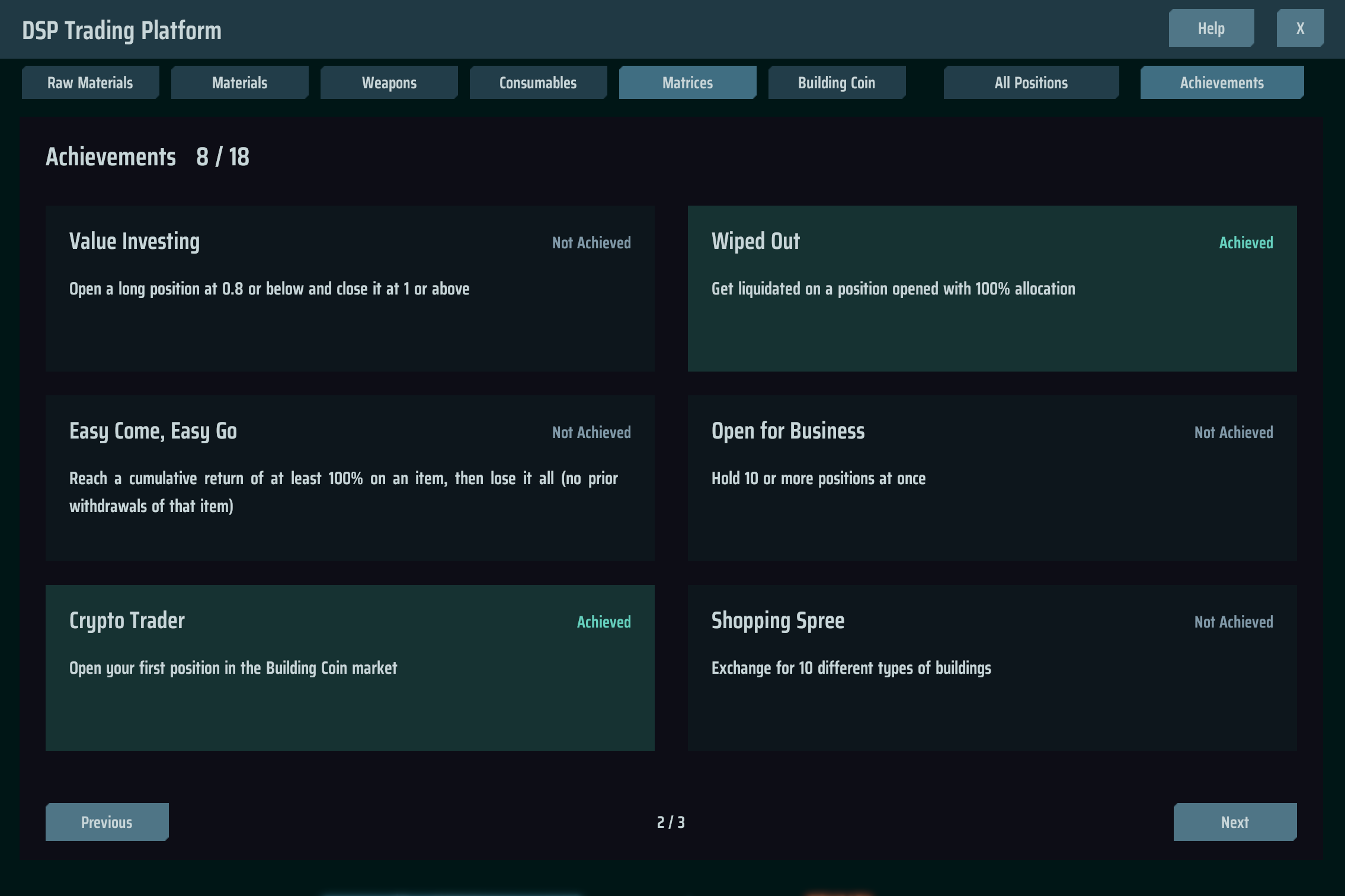Click Achieved status on Wiped Out

click(x=1246, y=243)
